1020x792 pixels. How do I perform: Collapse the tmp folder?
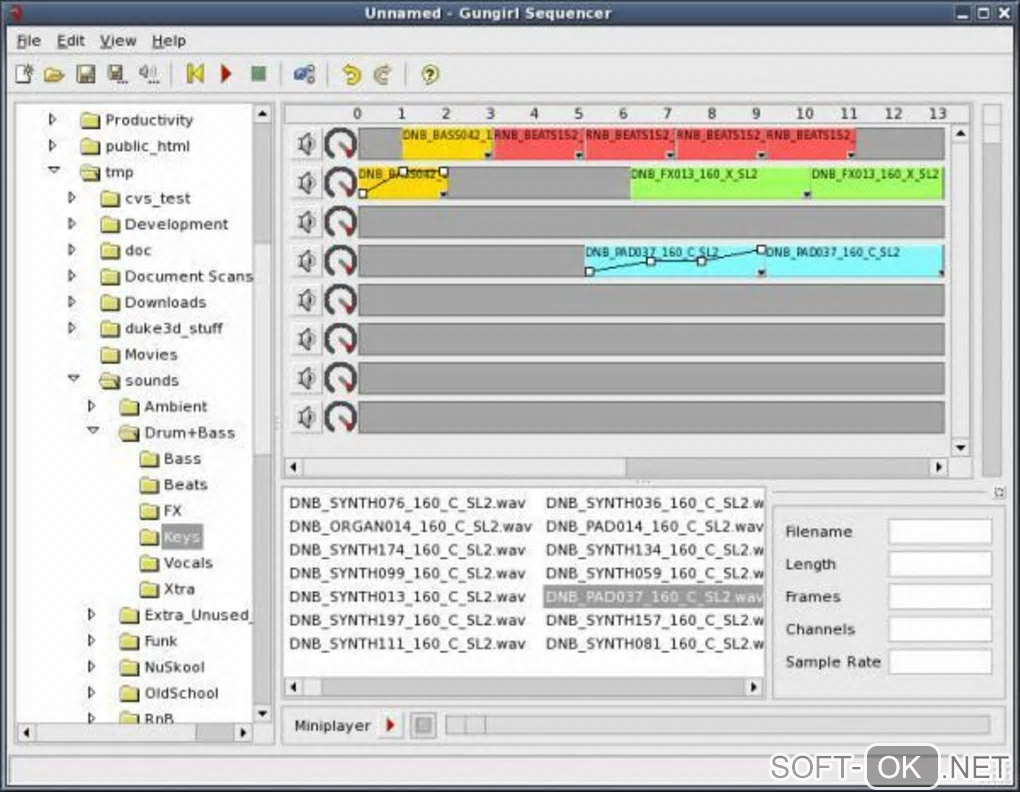point(53,171)
